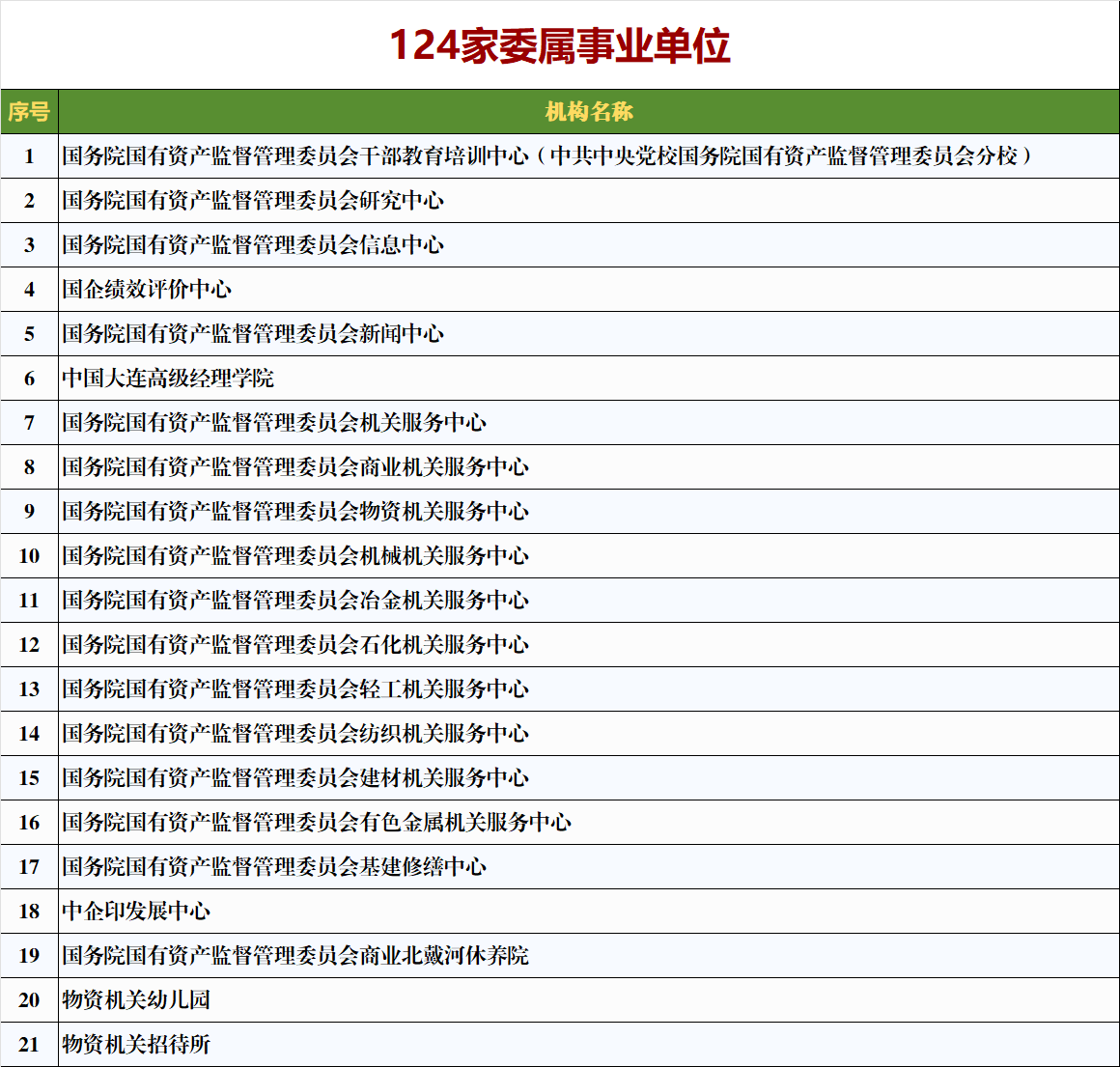Select the 机构名称 column header
The image size is (1120, 1067).
point(589,109)
